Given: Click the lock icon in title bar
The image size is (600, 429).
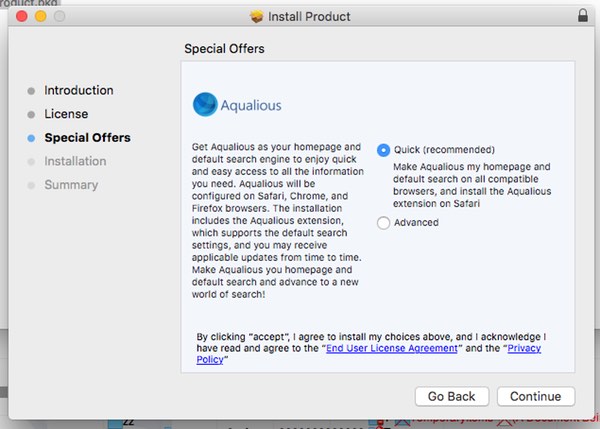Looking at the screenshot, I should pyautogui.click(x=582, y=16).
